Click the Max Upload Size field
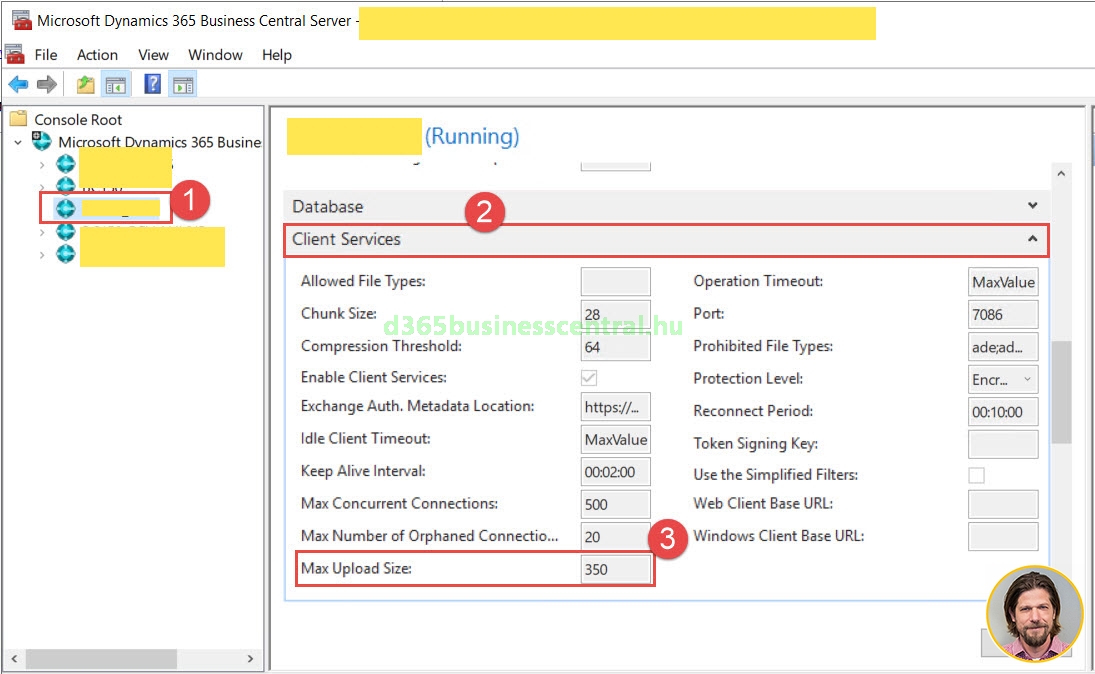 (615, 569)
